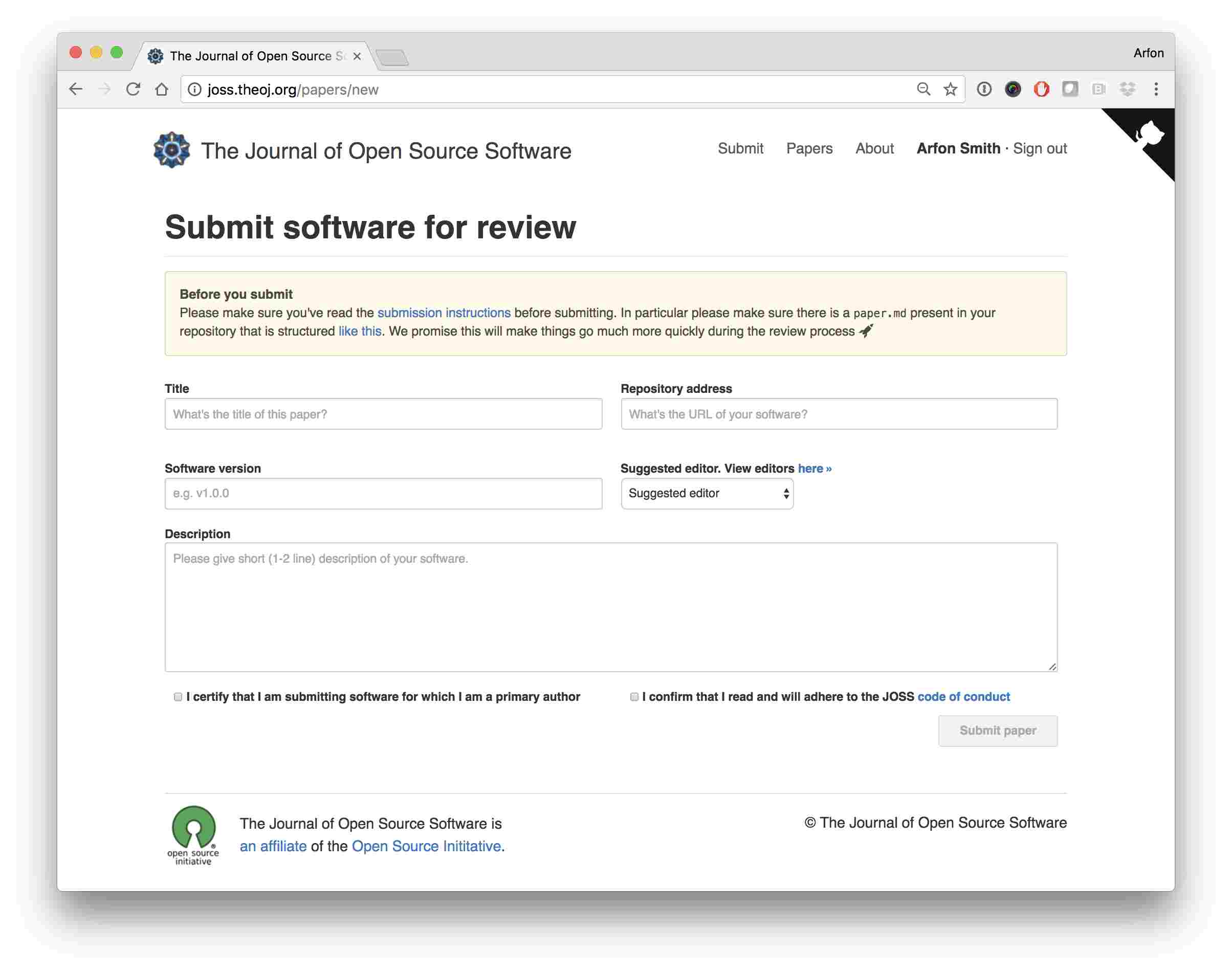This screenshot has height=973, width=1232.
Task: Open the 1Password extension icon
Action: coord(984,89)
